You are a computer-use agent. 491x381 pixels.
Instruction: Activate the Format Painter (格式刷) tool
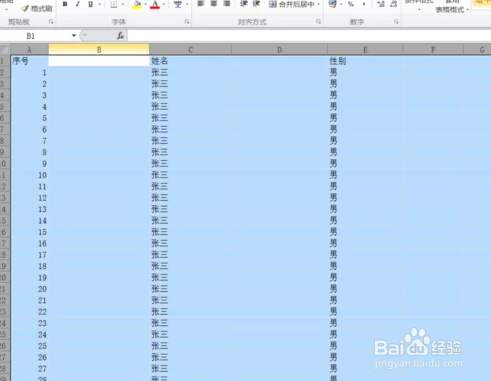[x=37, y=8]
